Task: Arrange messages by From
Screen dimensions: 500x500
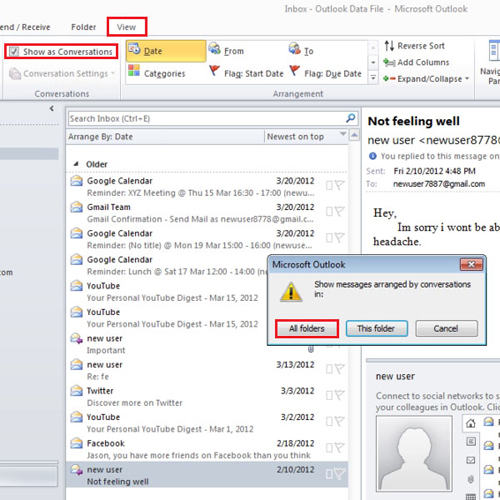Action: point(227,50)
